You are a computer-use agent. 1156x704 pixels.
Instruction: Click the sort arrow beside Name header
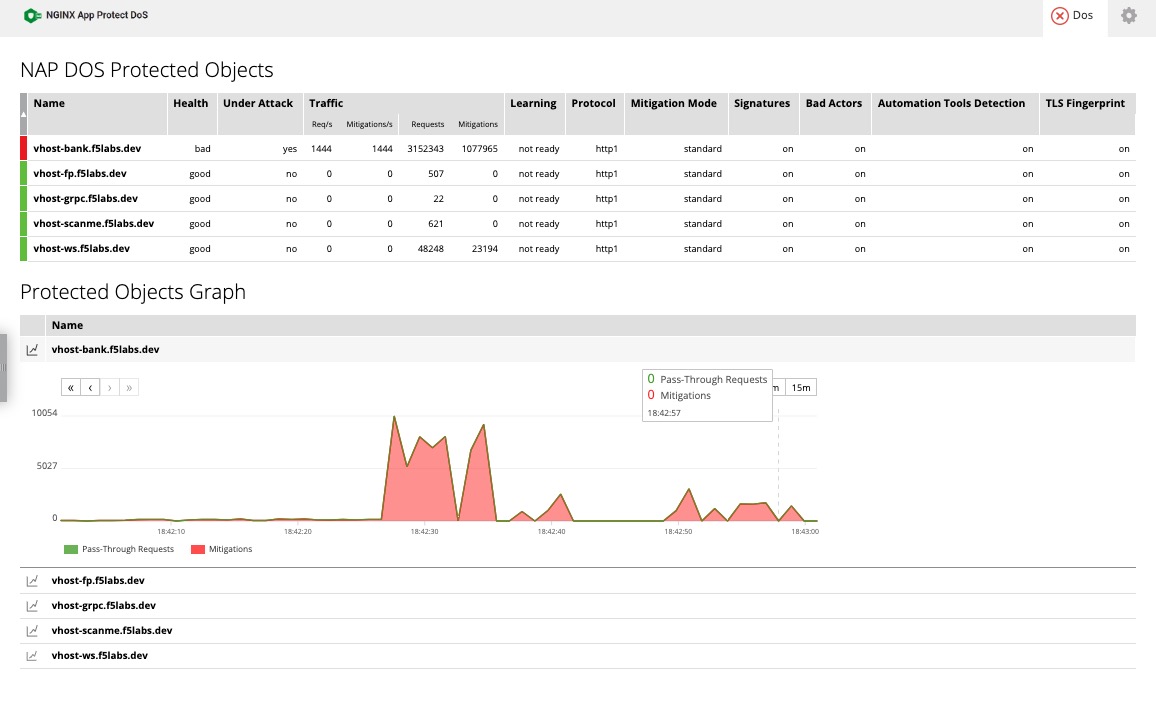(x=24, y=114)
